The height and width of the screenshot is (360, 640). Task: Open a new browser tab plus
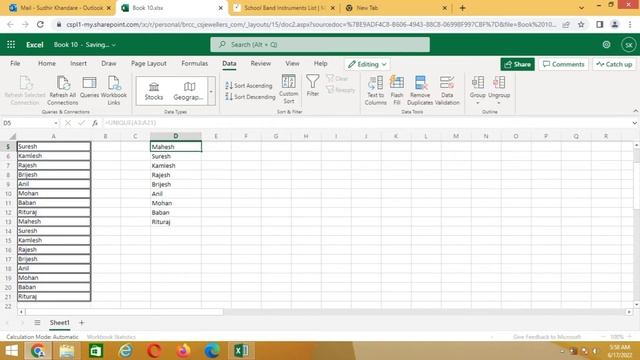point(462,8)
